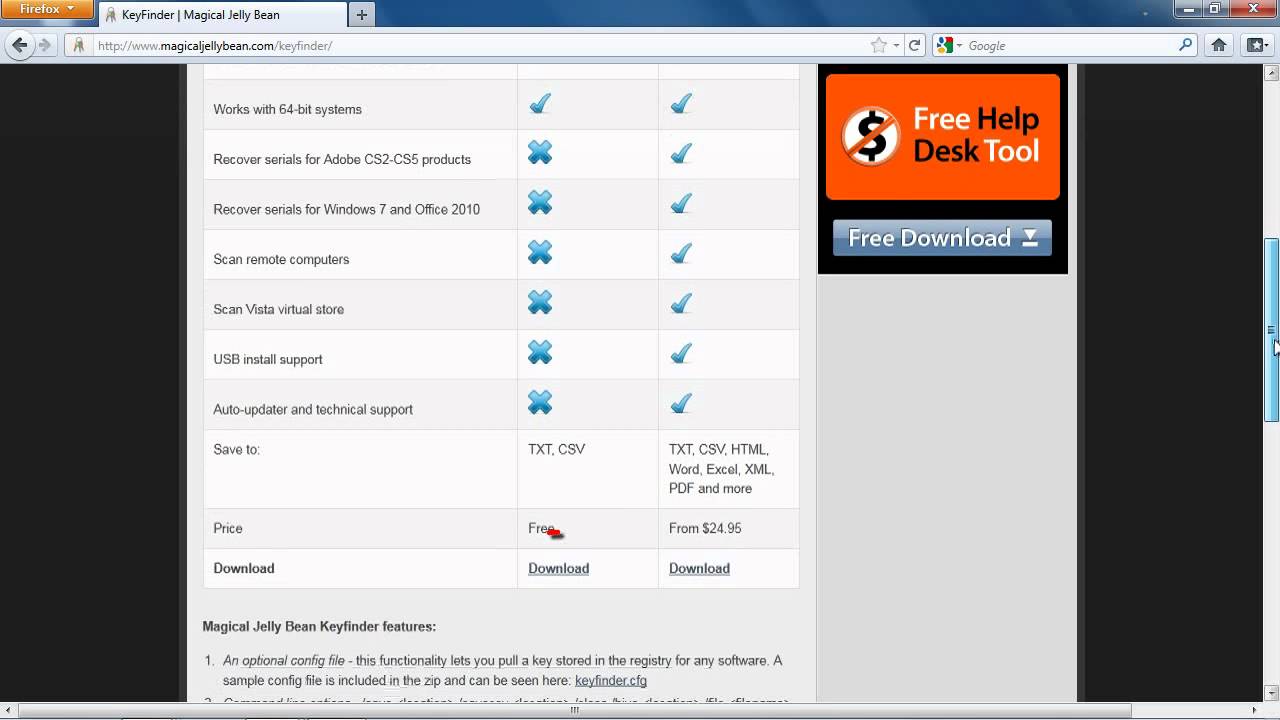Open the search engine selector dropdown arrow

click(959, 45)
